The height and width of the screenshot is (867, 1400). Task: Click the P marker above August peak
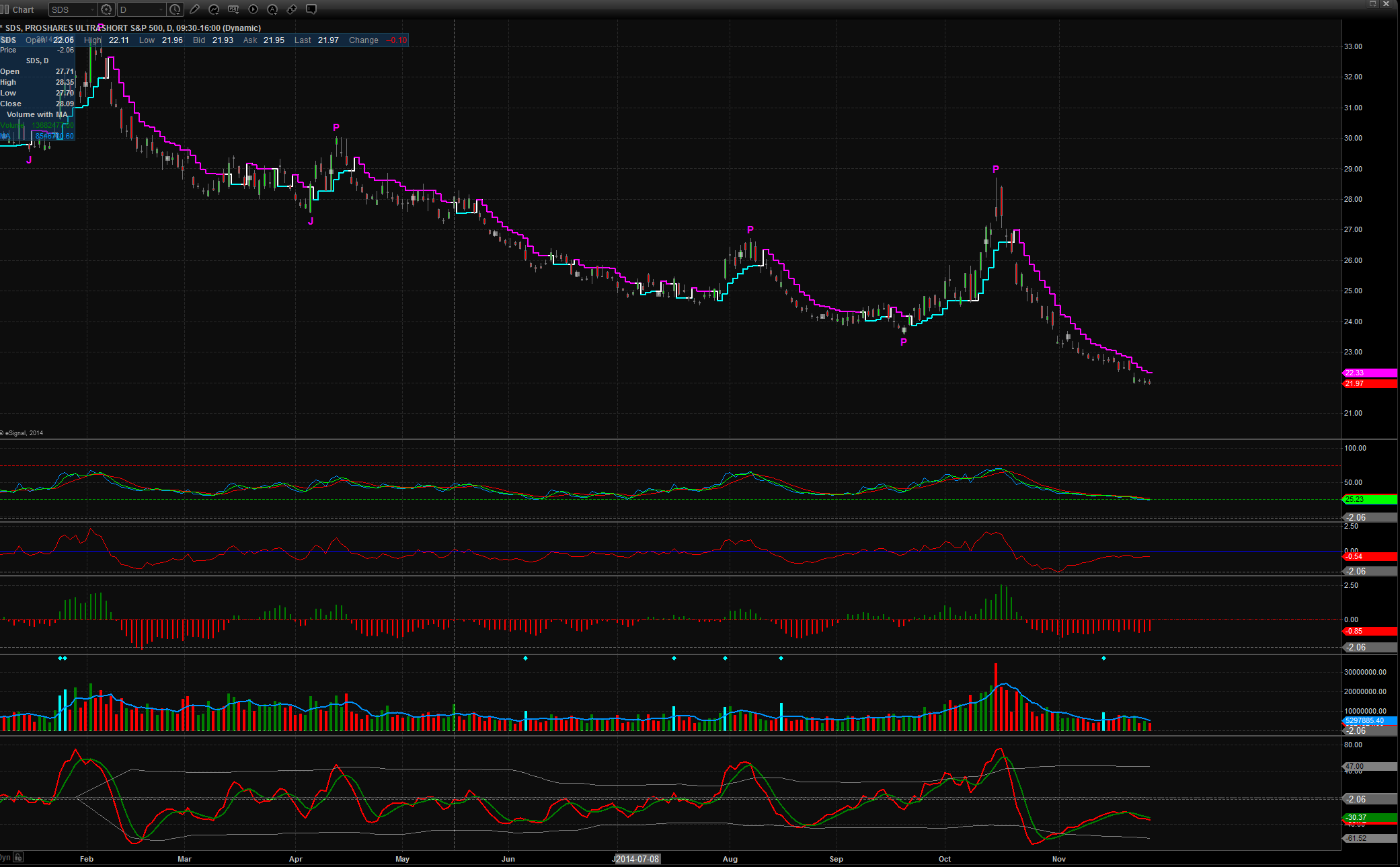(x=750, y=229)
